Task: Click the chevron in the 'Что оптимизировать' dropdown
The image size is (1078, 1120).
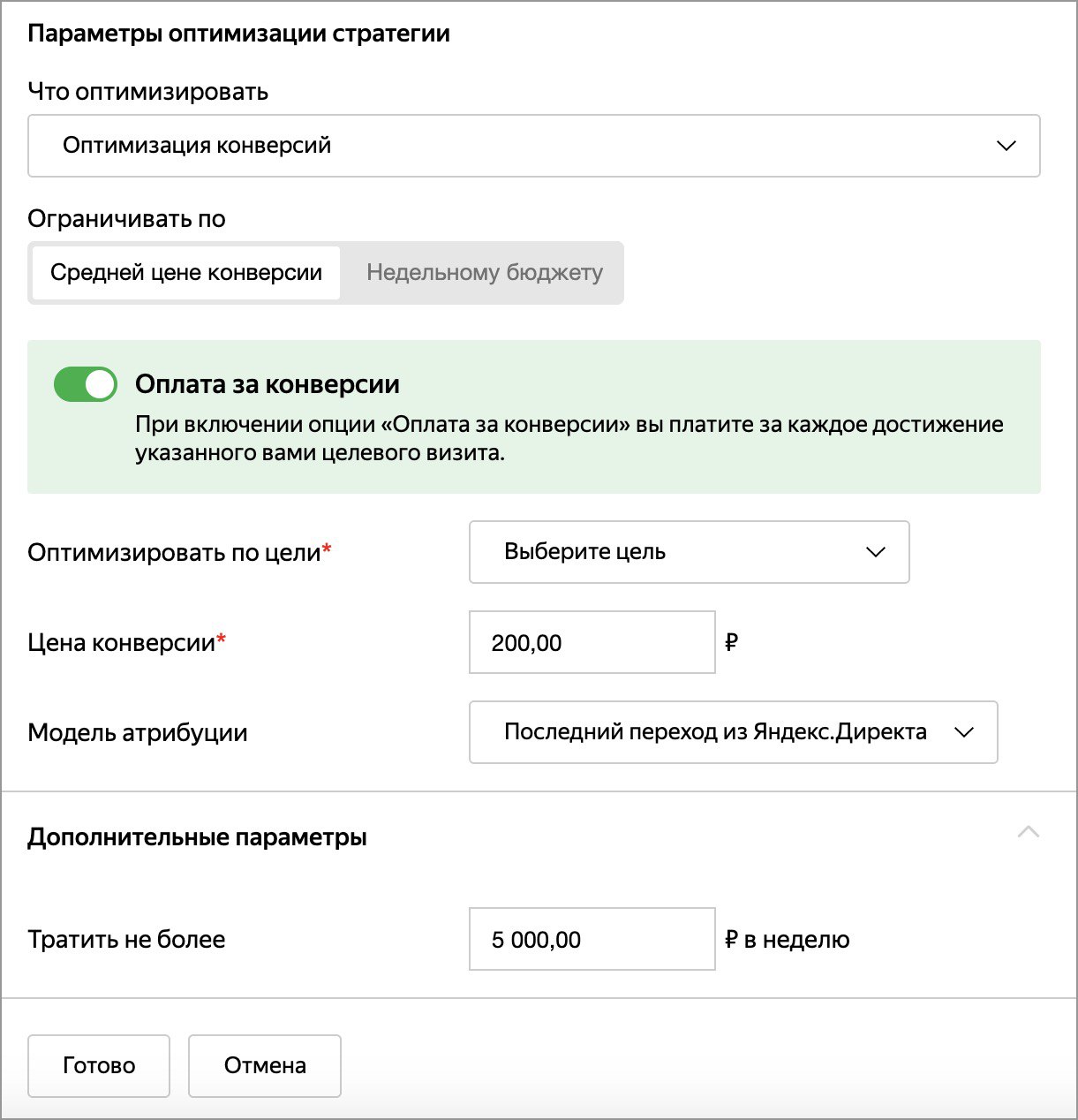Action: [1006, 146]
